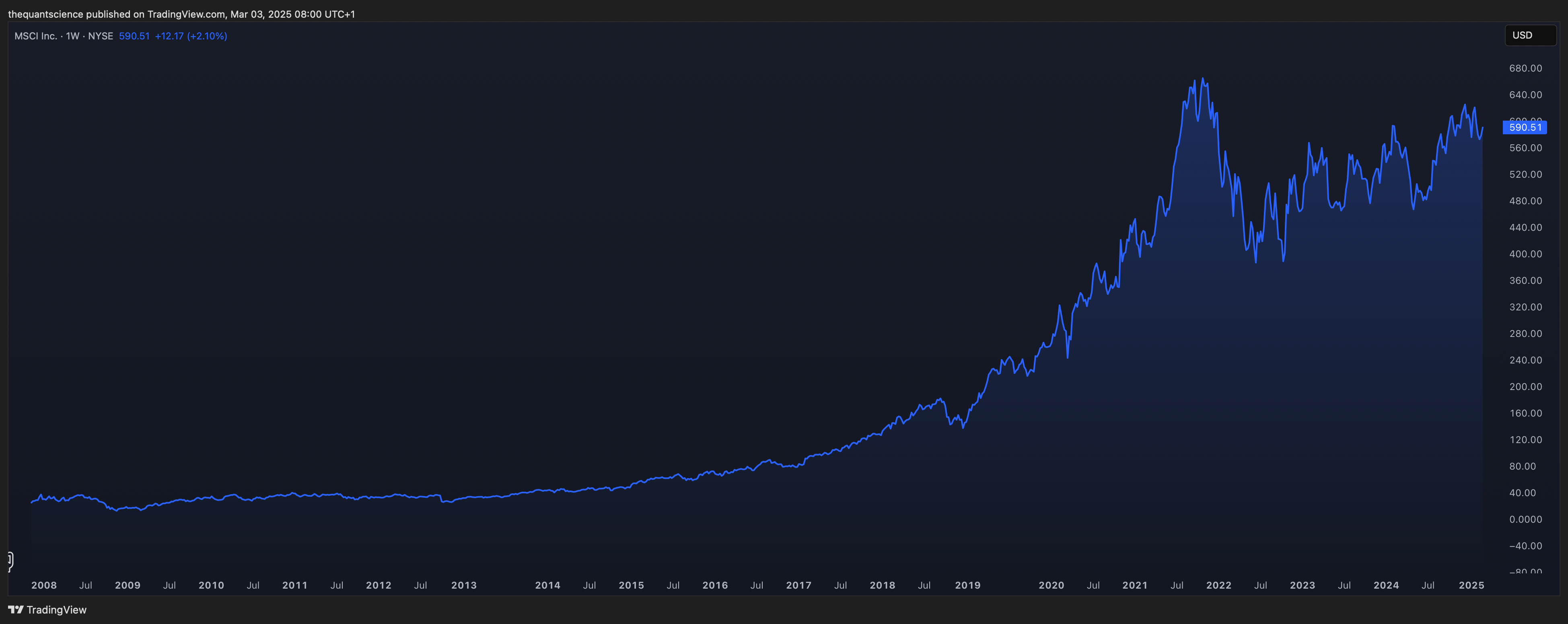This screenshot has width=1568, height=624.
Task: Click the highlighted 590.51 price tag on the axis
Action: (1525, 127)
